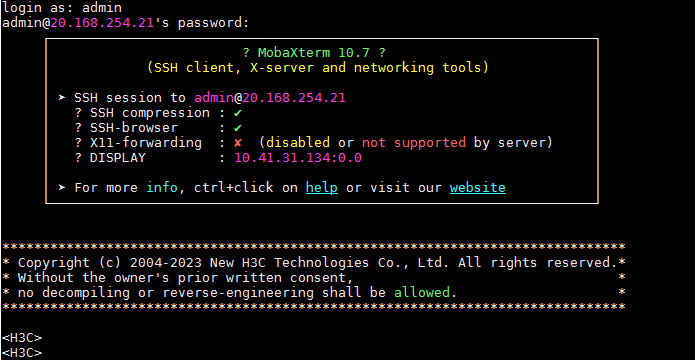
Task: Click the 'login as: admin' line
Action: (62, 8)
